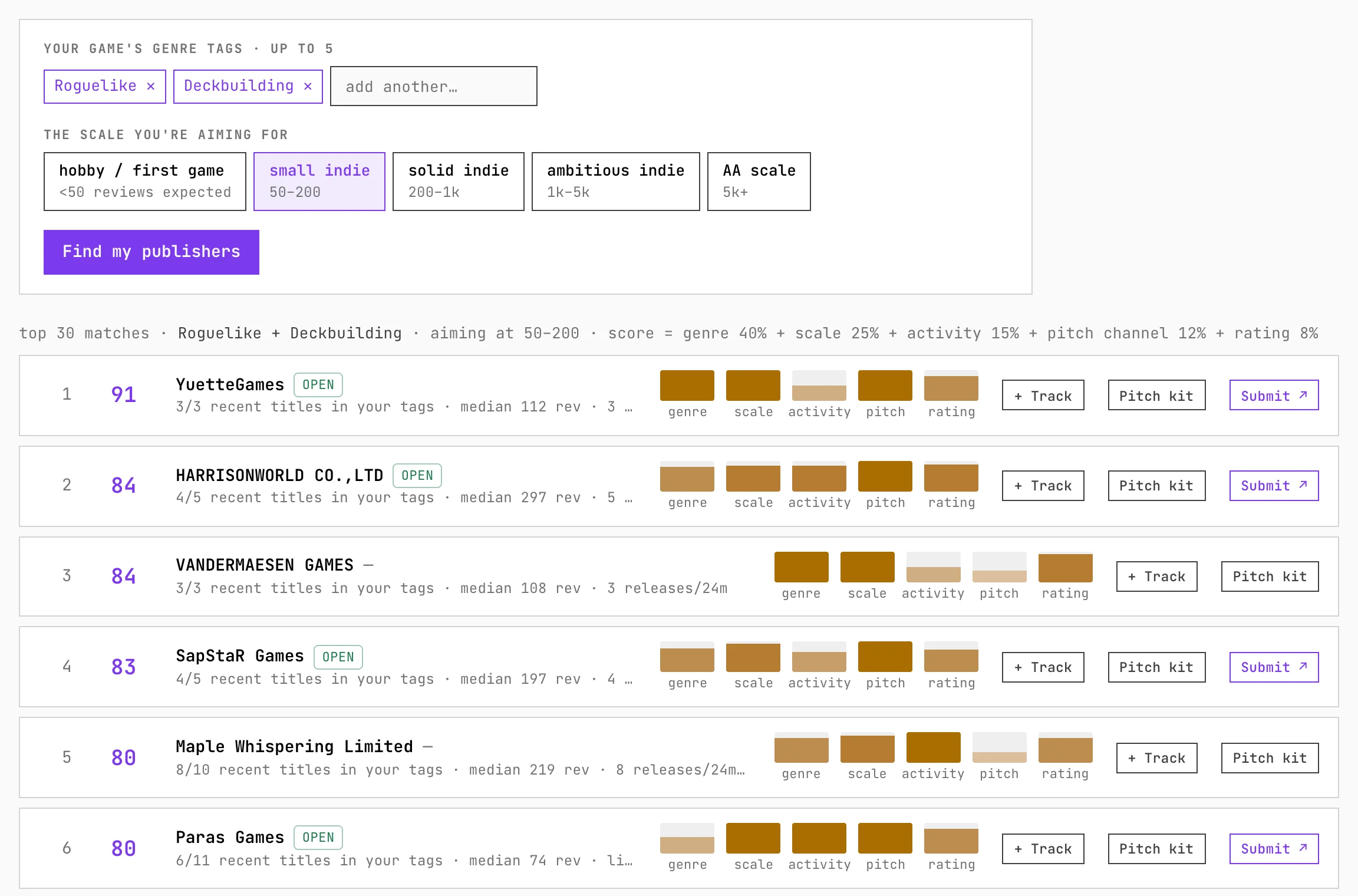Submit to Paras Games
Image resolution: width=1358 pixels, height=896 pixels.
tap(1274, 849)
